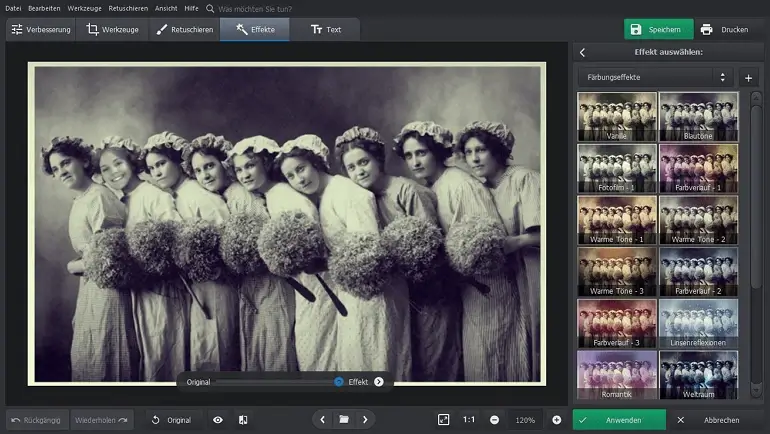Viewport: 770px width, 434px height.
Task: Zoom in with the plus icon
Action: tap(556, 420)
